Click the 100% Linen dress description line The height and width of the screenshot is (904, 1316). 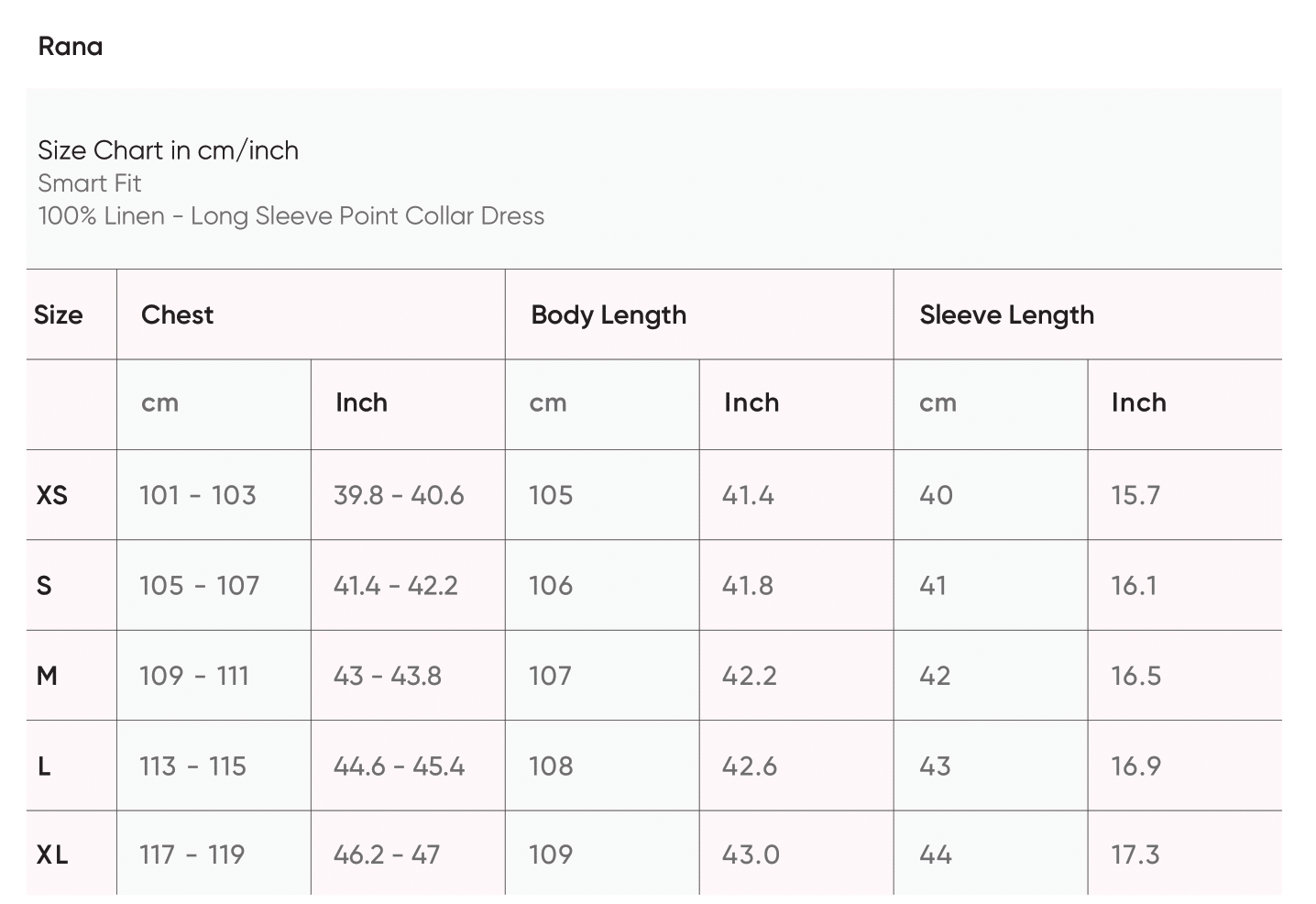pyautogui.click(x=291, y=216)
